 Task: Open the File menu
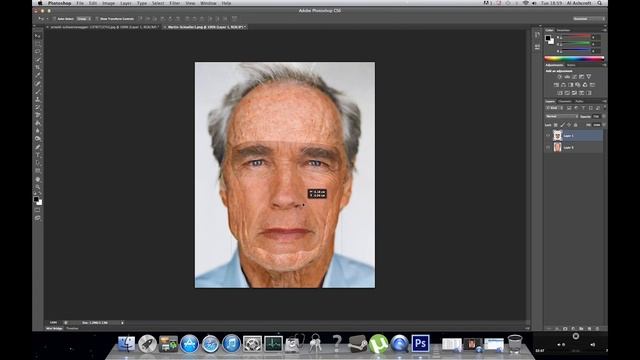click(80, 3)
